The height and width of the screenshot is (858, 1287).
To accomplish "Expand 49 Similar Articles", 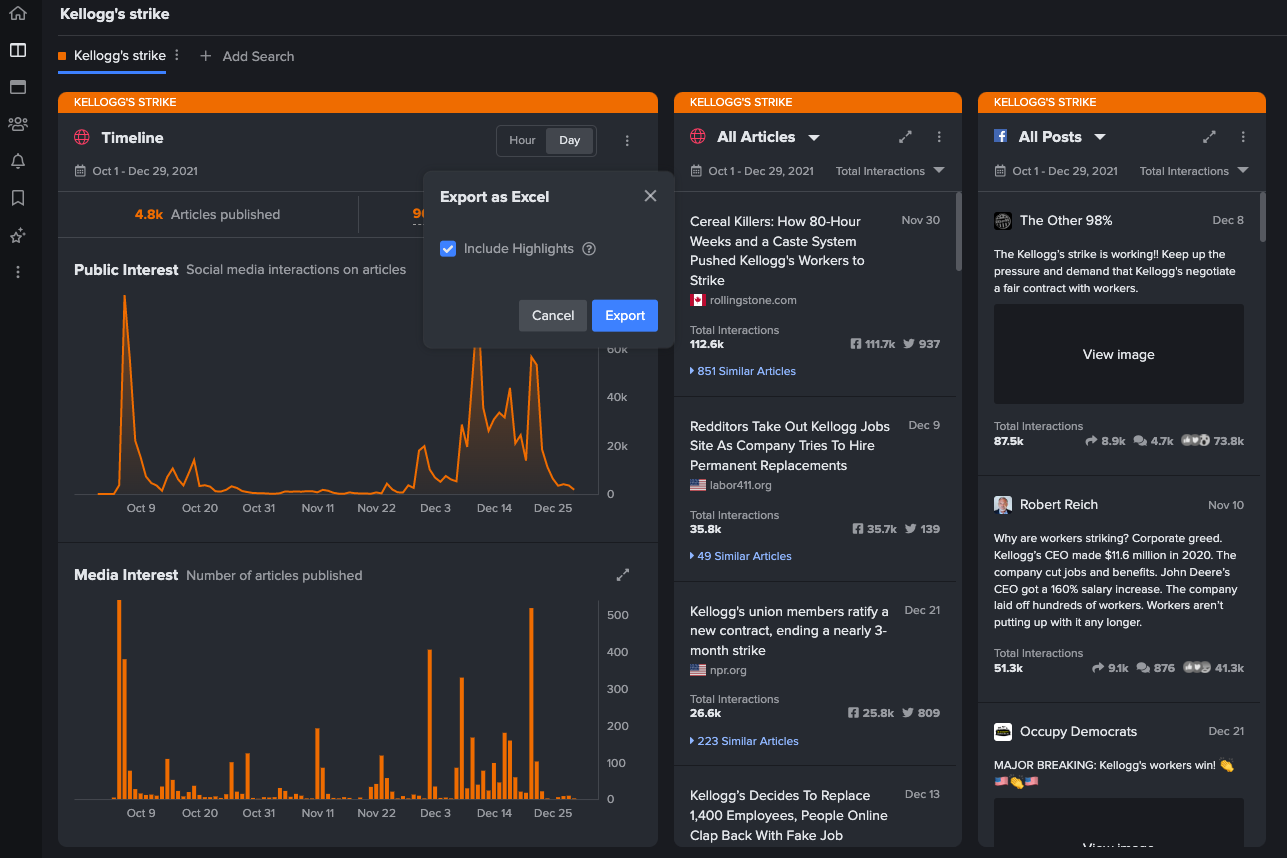I will click(x=741, y=556).
